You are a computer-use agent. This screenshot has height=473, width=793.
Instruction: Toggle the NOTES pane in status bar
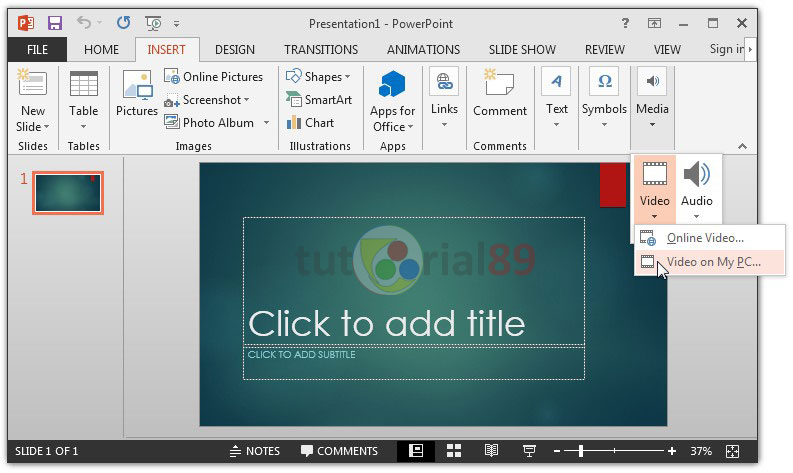coord(254,451)
